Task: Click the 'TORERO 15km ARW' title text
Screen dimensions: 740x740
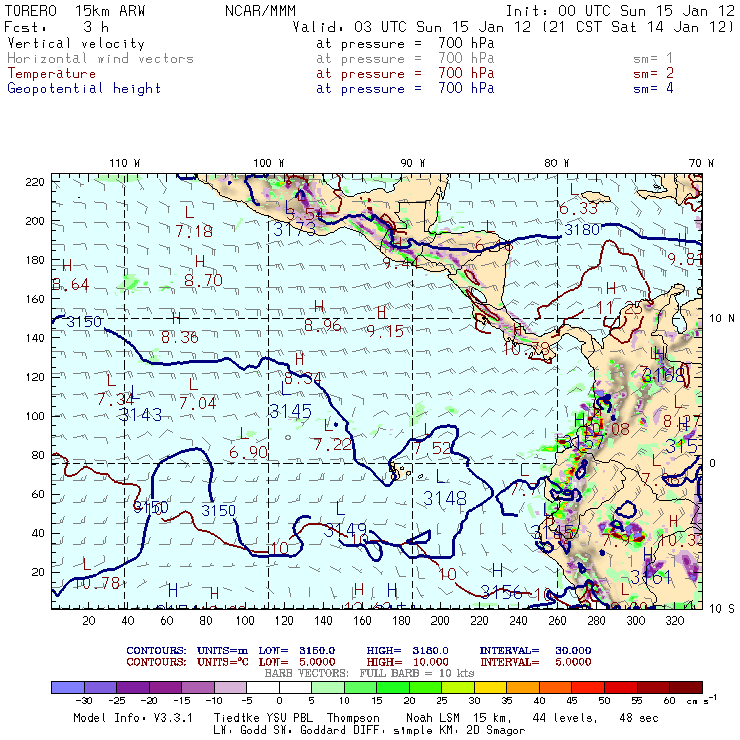Action: tap(75, 11)
